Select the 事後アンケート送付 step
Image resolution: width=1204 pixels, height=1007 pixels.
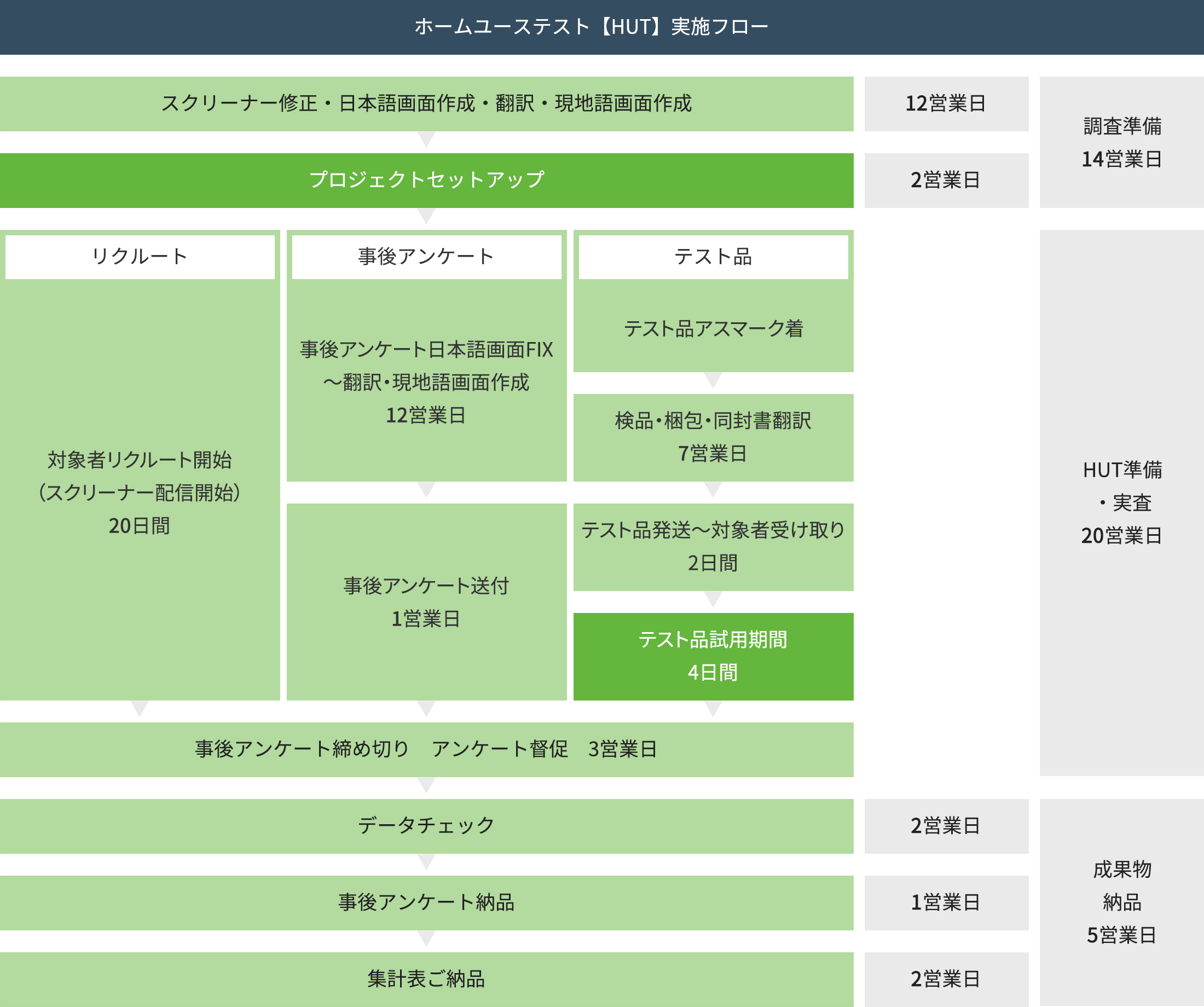(427, 602)
